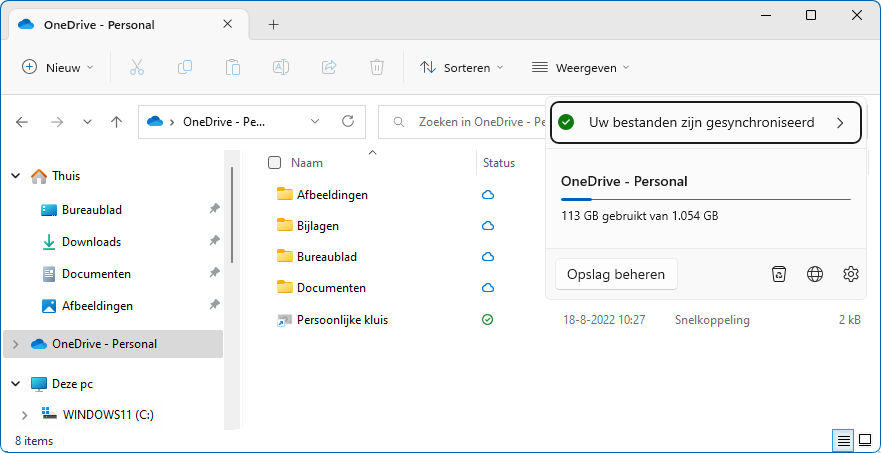
Task: Go back with the left arrow
Action: [22, 122]
